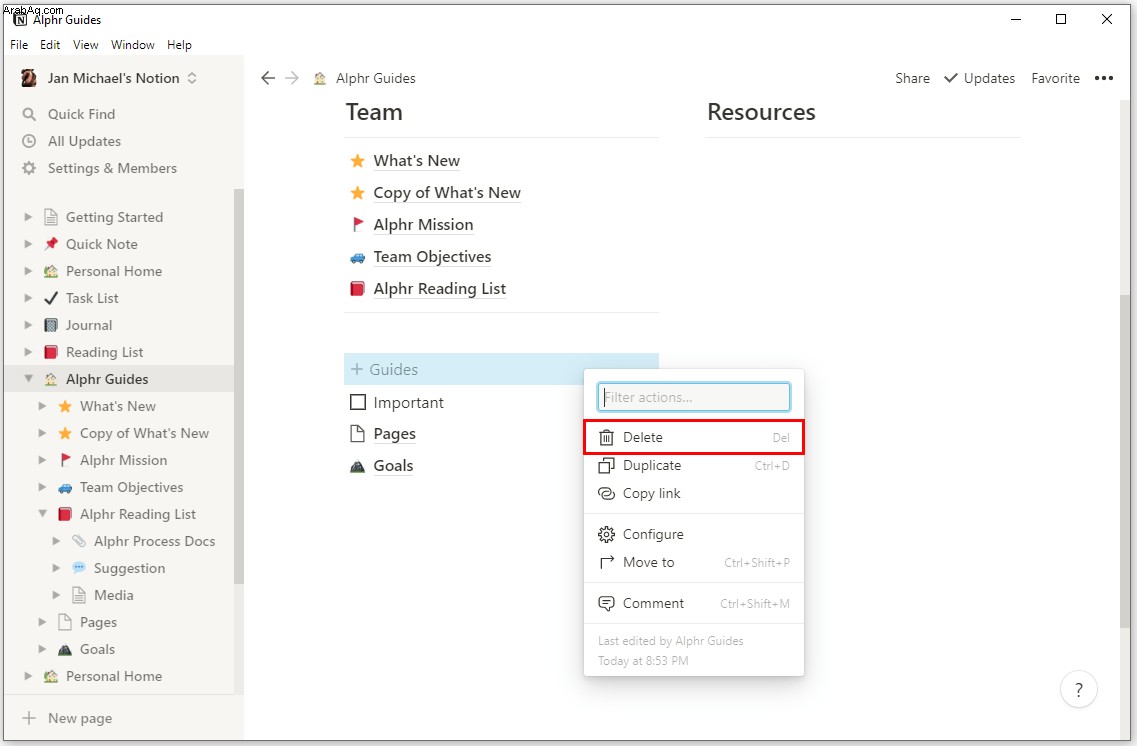Click the Team heading text

click(x=374, y=112)
